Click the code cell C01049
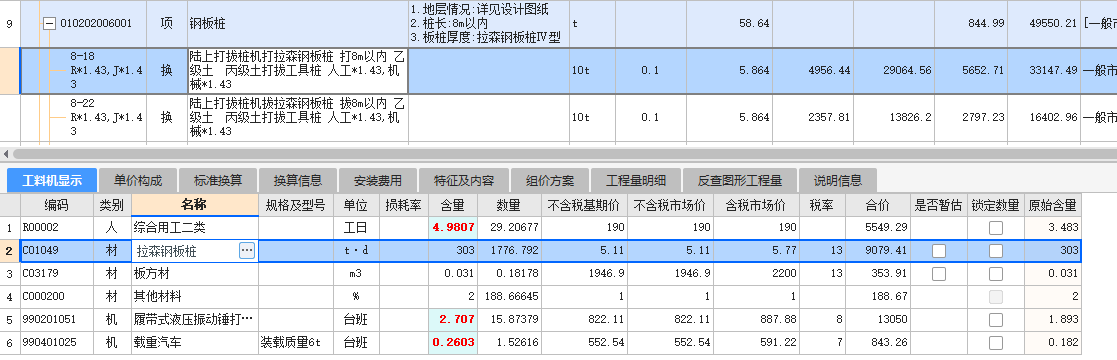1117x360 pixels. point(57,251)
